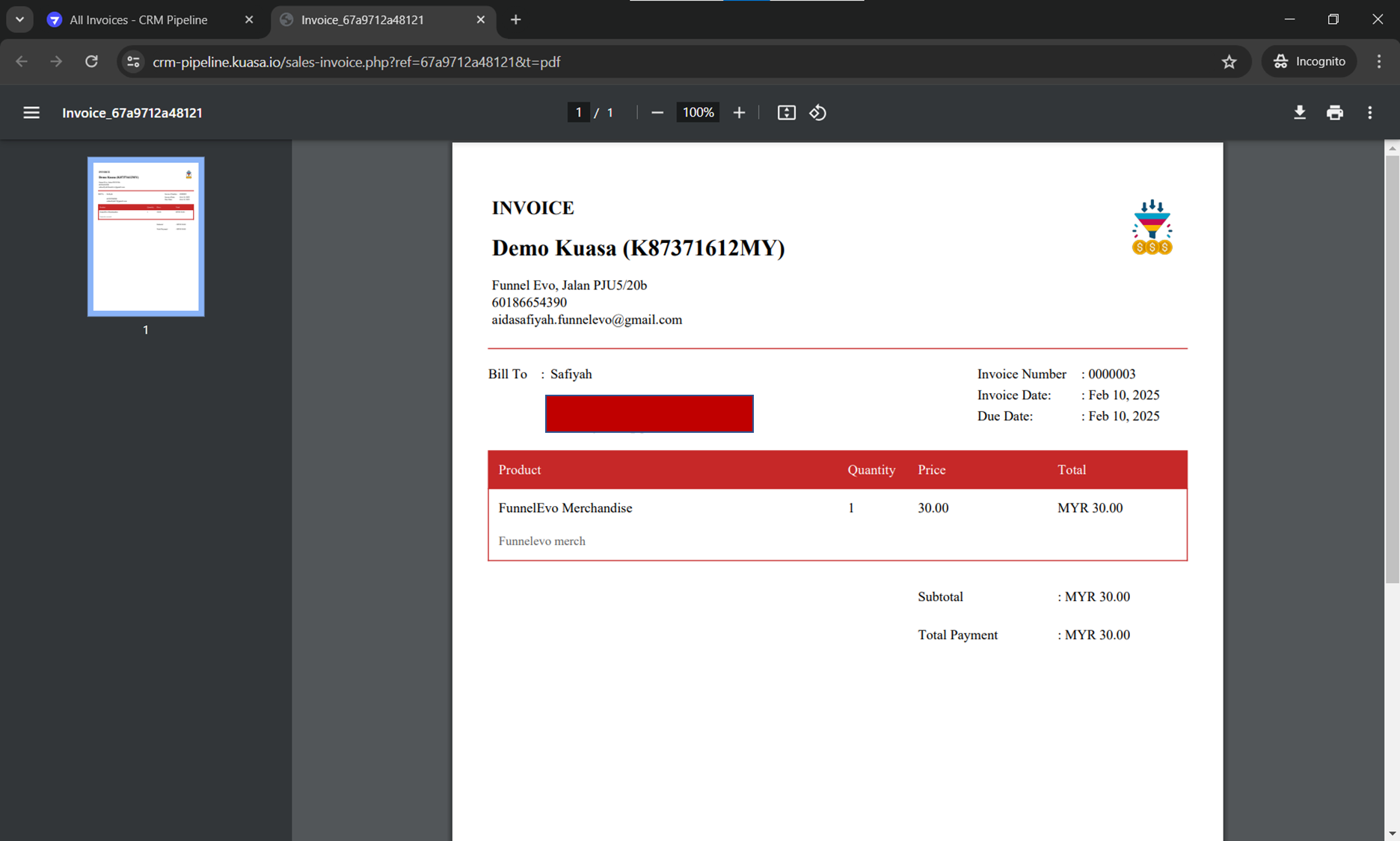Bookmark this page with star icon
Image resolution: width=1400 pixels, height=841 pixels.
tap(1229, 62)
